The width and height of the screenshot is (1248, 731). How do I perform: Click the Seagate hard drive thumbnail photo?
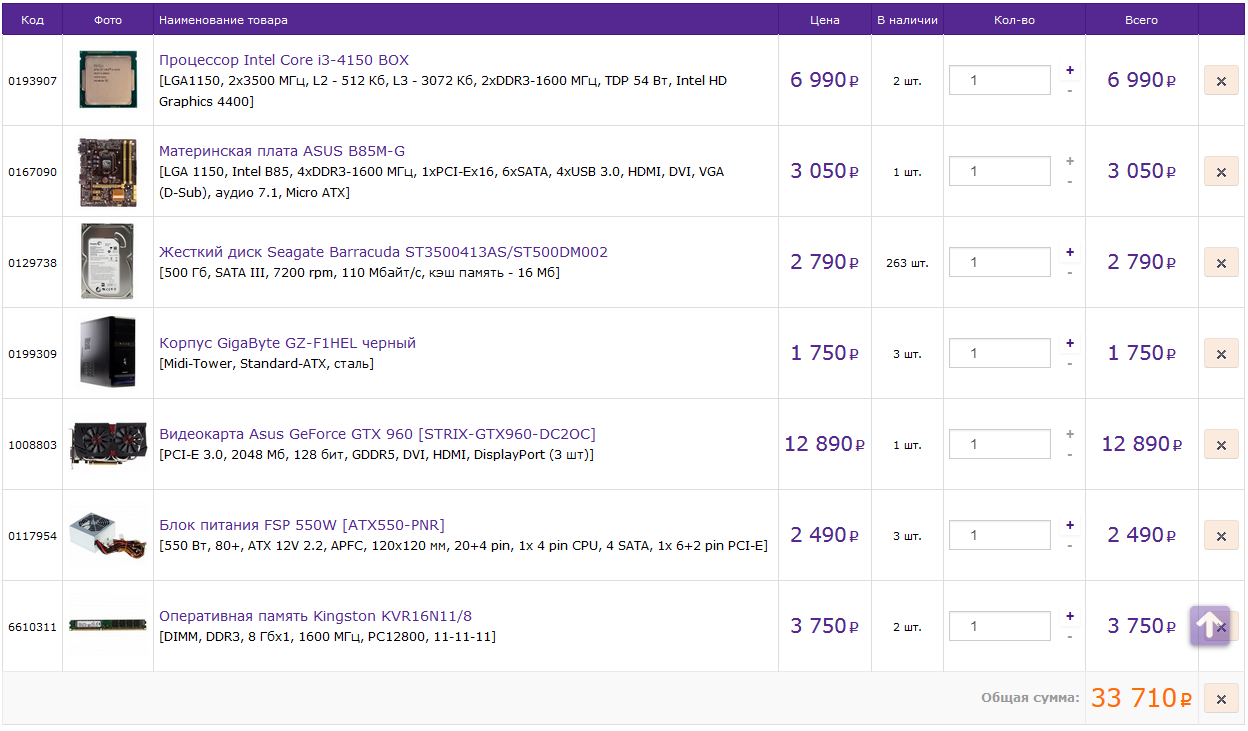click(x=107, y=262)
